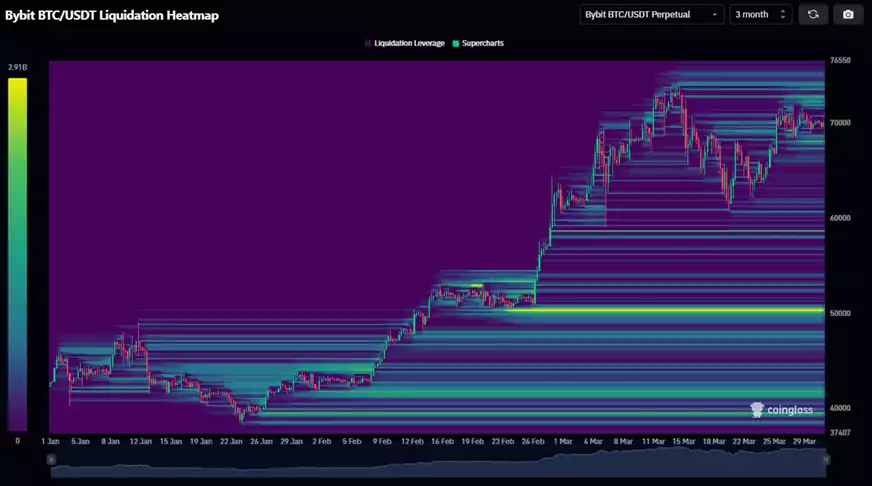This screenshot has height=486, width=872.
Task: Click the 15 Mar date axis label
Action: click(683, 442)
